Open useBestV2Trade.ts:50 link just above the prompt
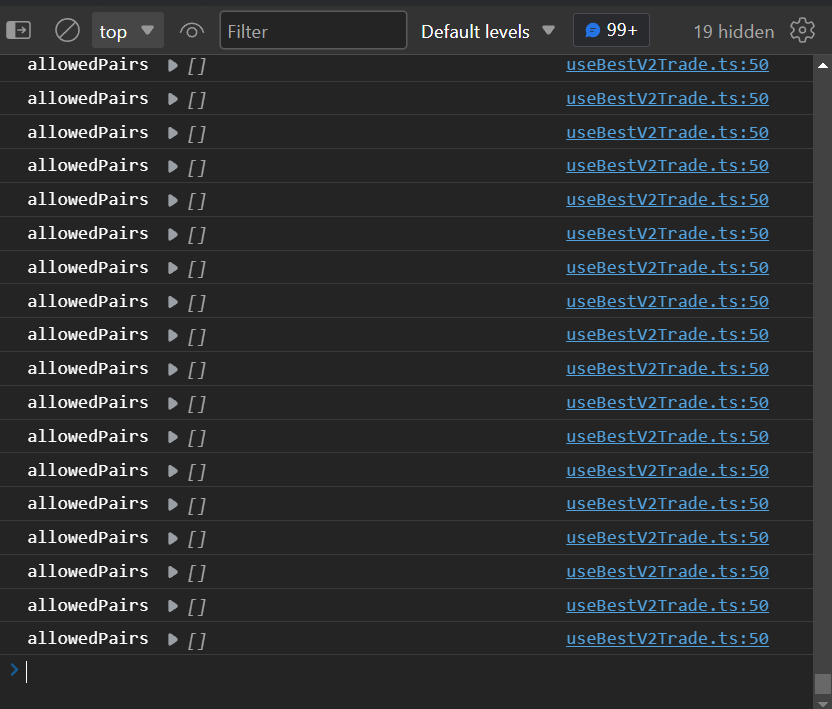 pyautogui.click(x=667, y=638)
